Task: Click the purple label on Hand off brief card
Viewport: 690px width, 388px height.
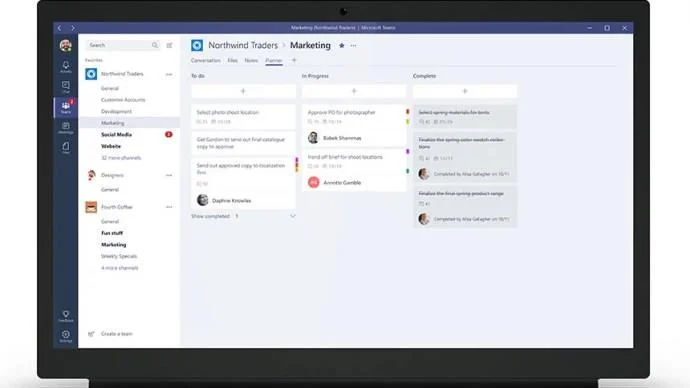Action: pos(407,151)
